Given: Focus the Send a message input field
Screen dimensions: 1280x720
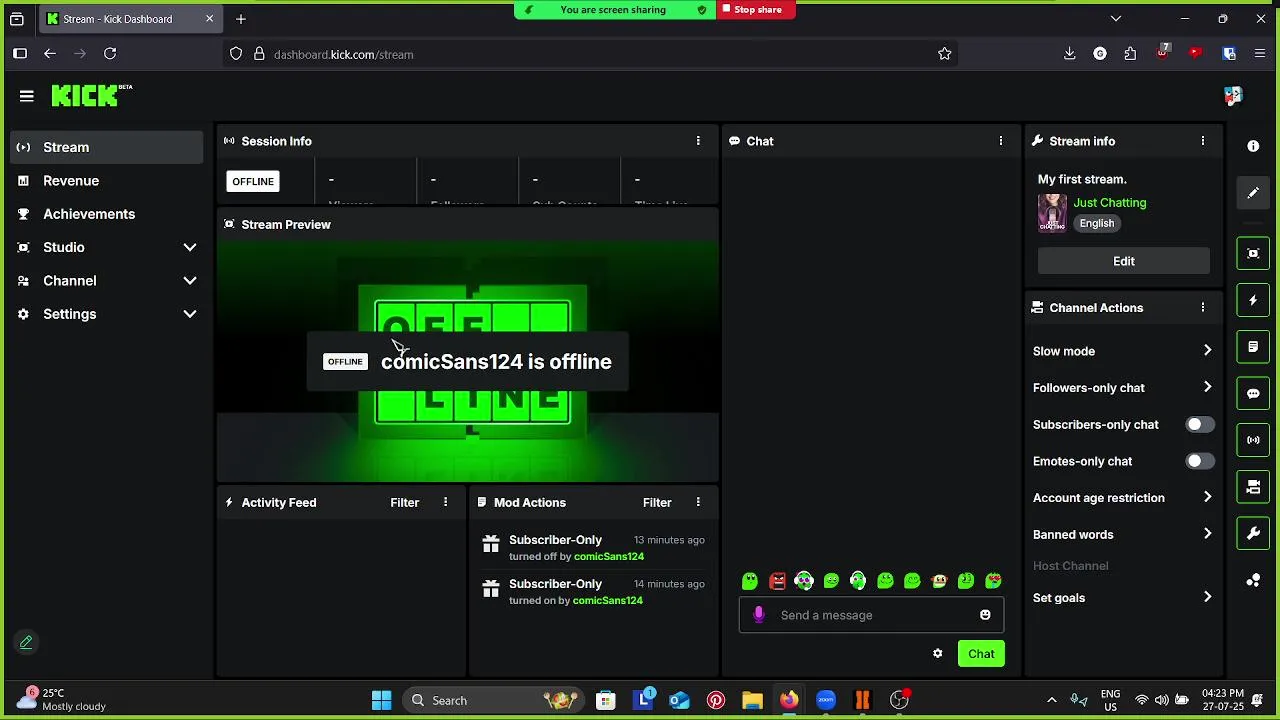Looking at the screenshot, I should pos(871,615).
